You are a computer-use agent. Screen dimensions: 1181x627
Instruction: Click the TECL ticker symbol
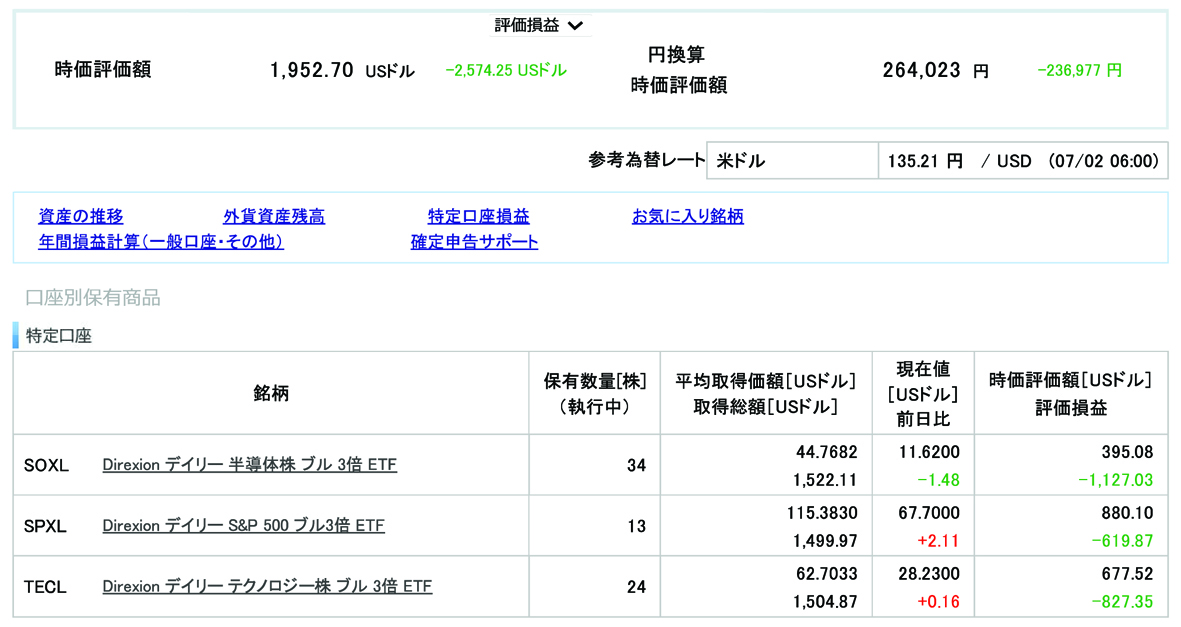[45, 587]
